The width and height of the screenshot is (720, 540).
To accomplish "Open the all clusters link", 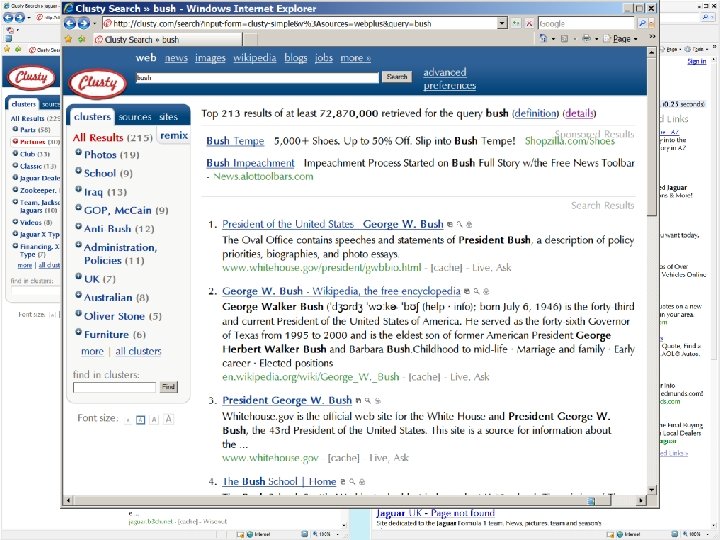I will click(138, 351).
